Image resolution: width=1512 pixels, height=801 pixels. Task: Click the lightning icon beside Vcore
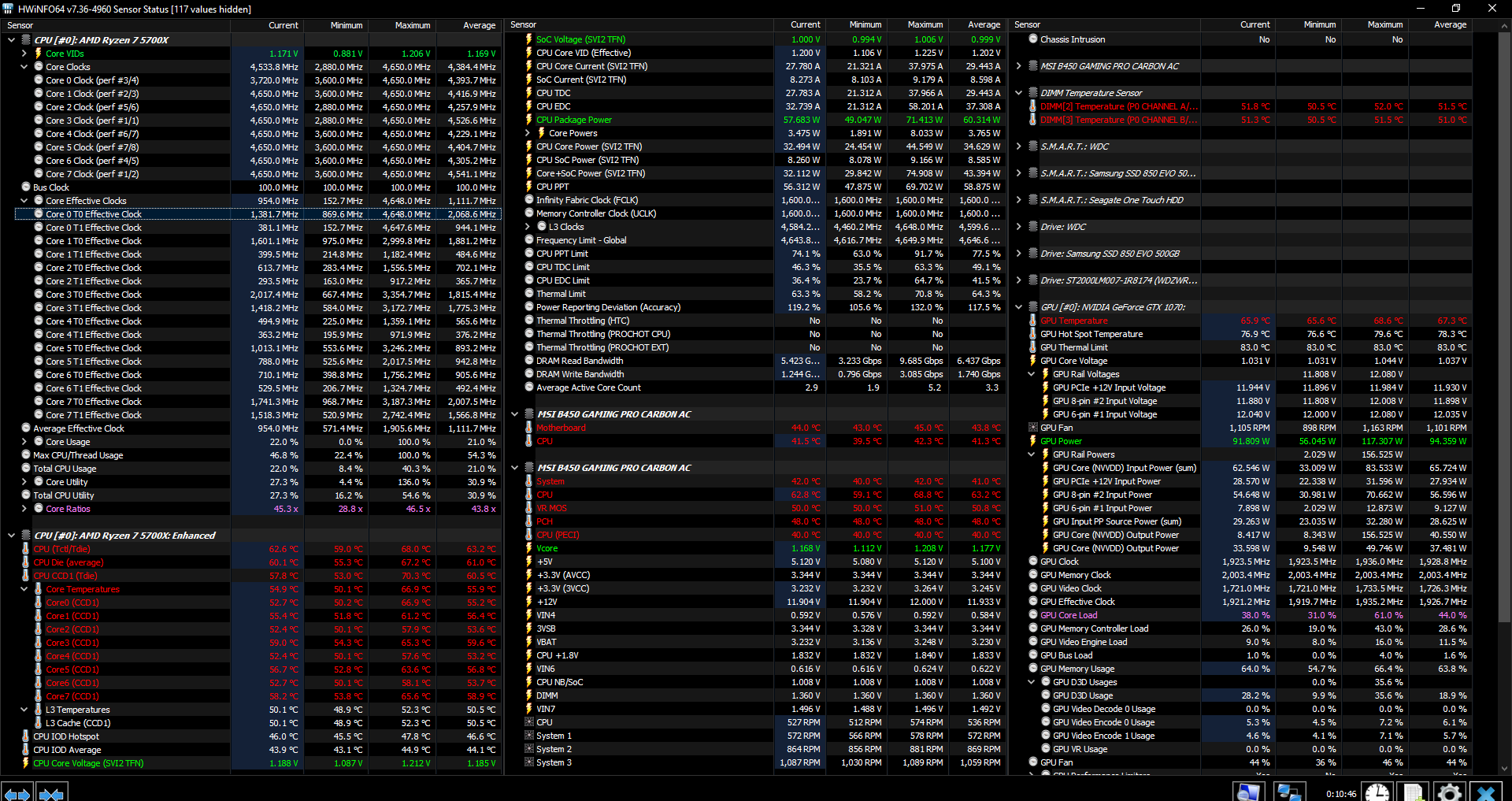529,548
